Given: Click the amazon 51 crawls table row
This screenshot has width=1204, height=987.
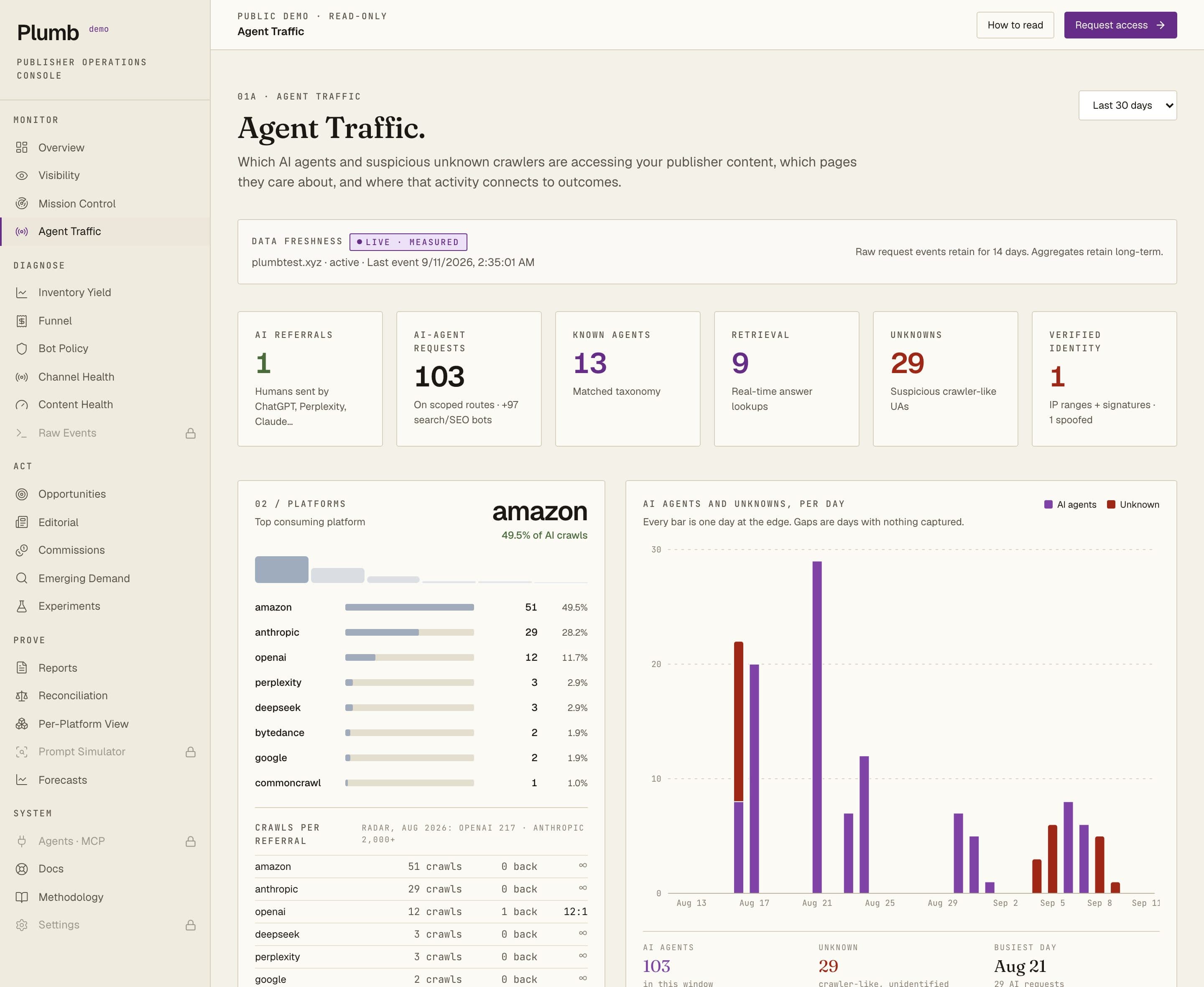Looking at the screenshot, I should [421, 867].
